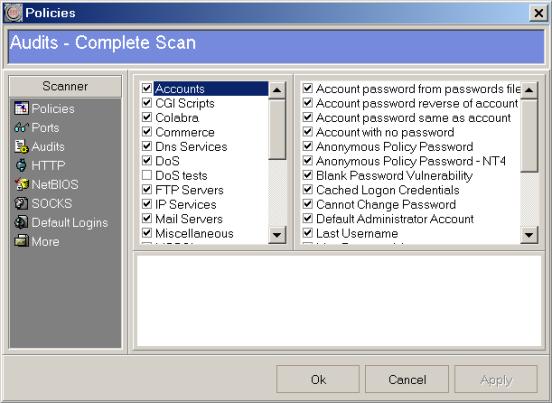Select the Ports binoculars icon
552x403 pixels.
(21, 127)
